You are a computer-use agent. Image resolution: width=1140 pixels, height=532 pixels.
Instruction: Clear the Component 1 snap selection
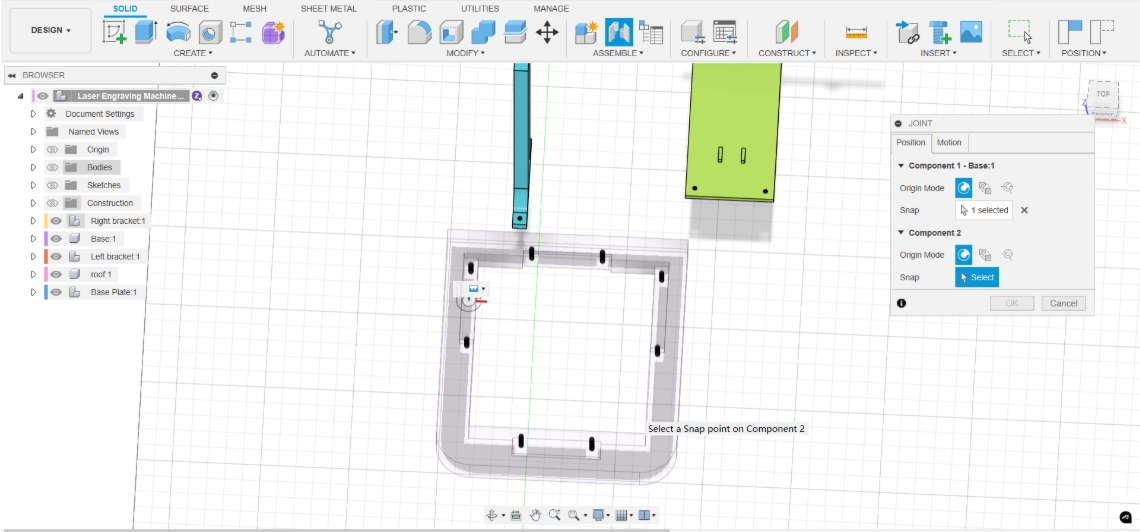click(x=1024, y=210)
